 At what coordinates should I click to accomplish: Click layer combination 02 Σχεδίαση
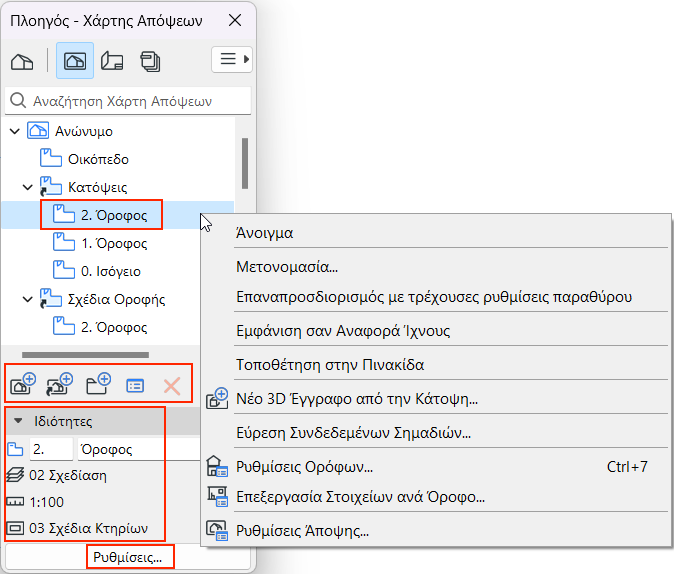point(68,476)
